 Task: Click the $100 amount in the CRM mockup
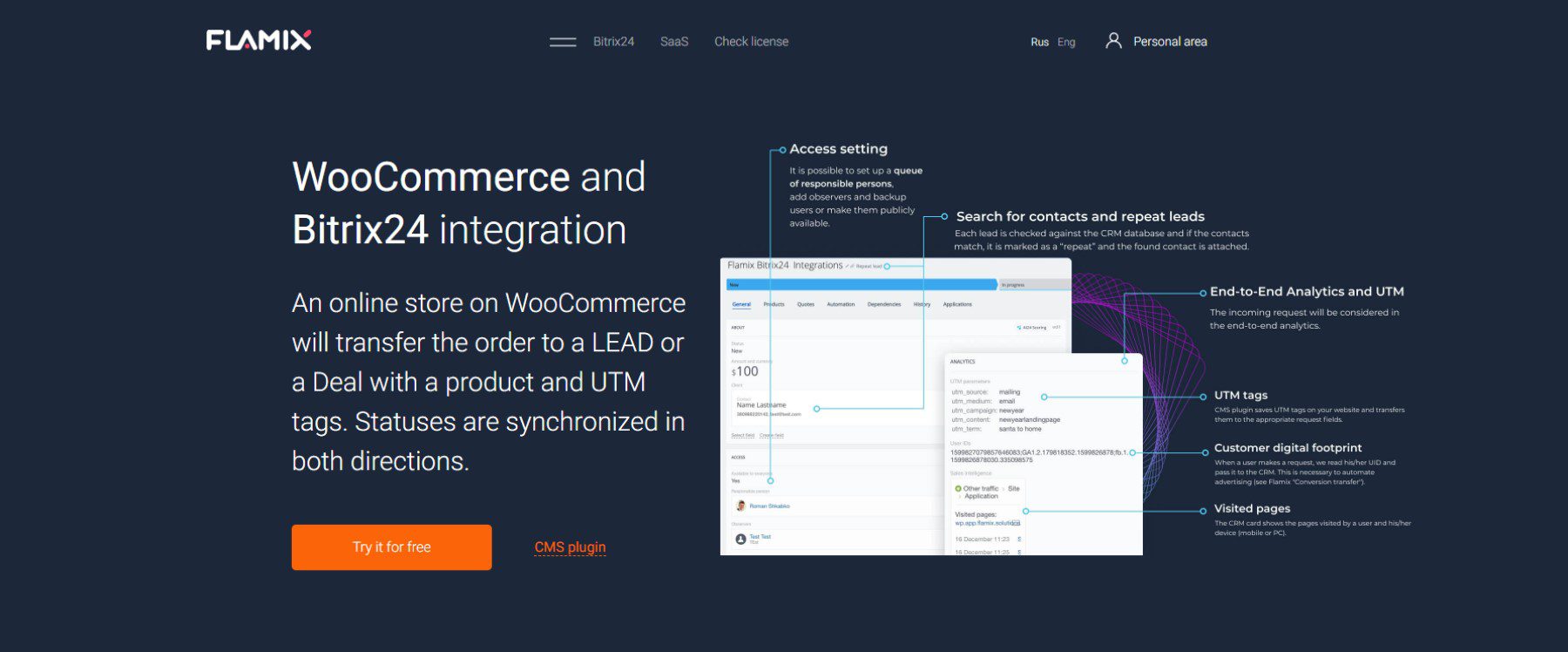pos(745,371)
